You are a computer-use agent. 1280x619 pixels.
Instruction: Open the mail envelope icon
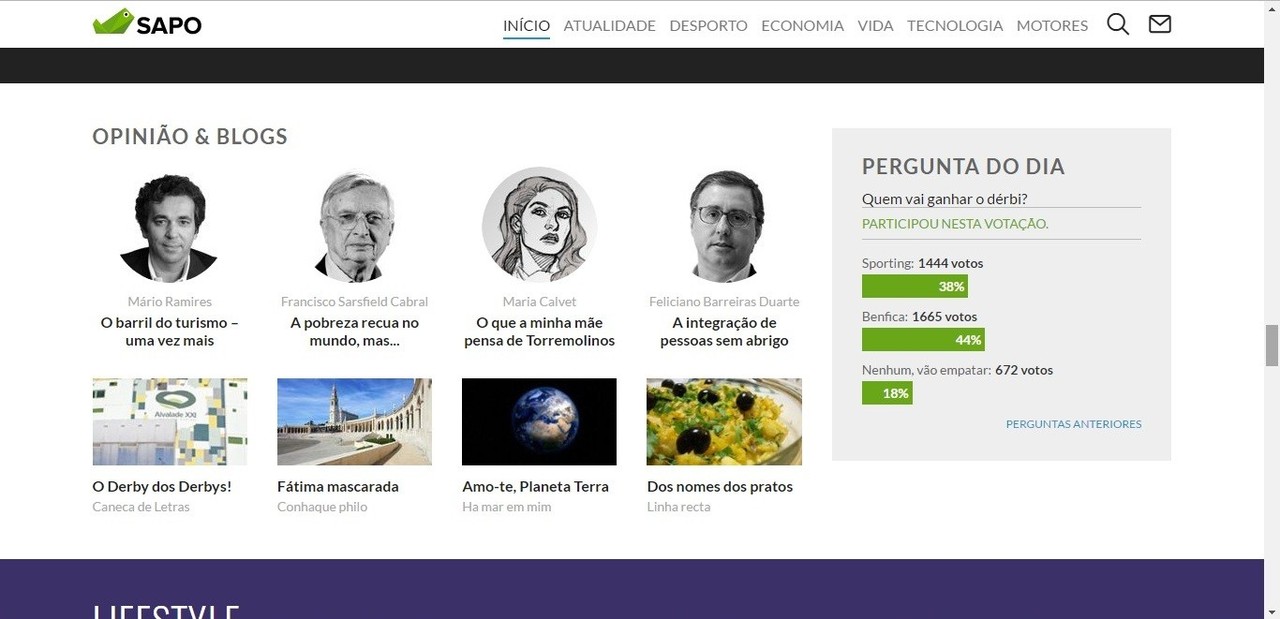(1159, 24)
